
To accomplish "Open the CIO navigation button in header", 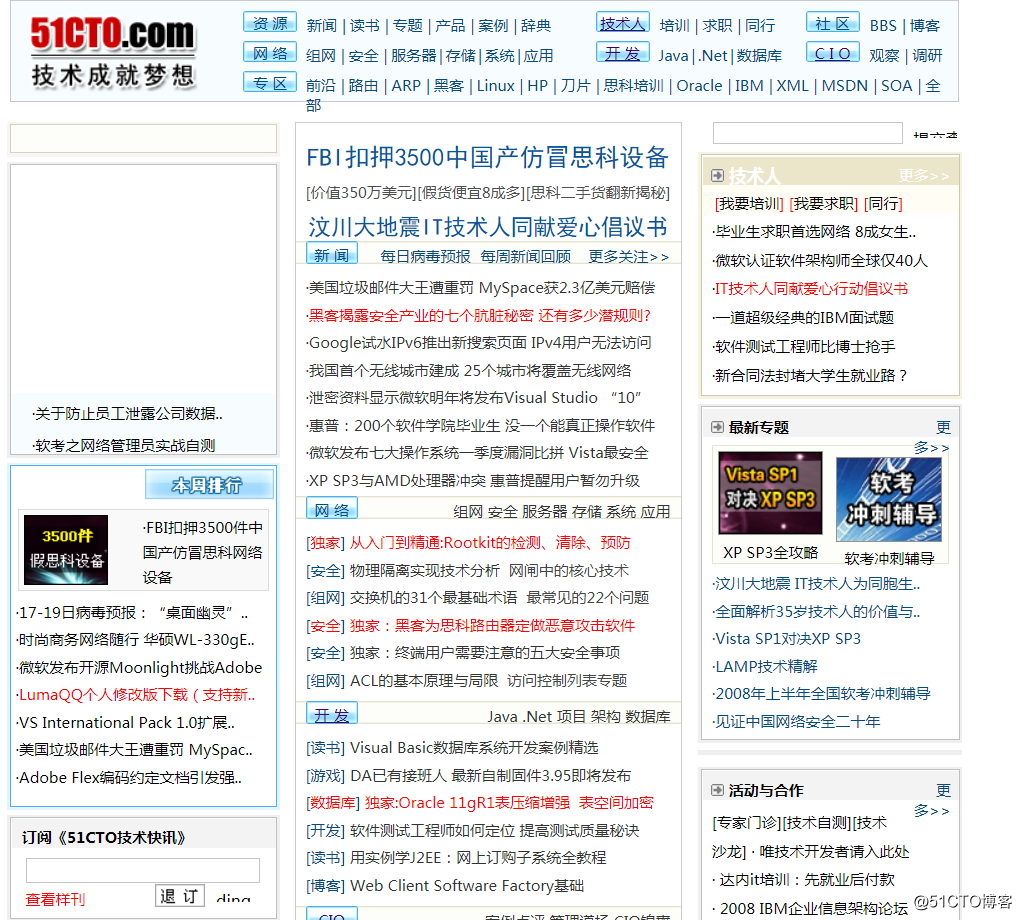I will coord(832,53).
